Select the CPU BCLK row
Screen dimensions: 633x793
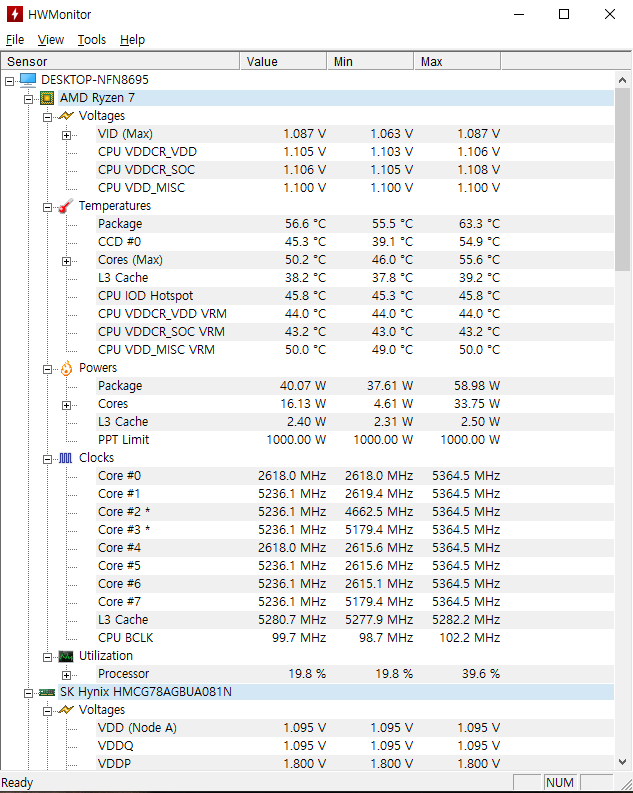point(355,638)
